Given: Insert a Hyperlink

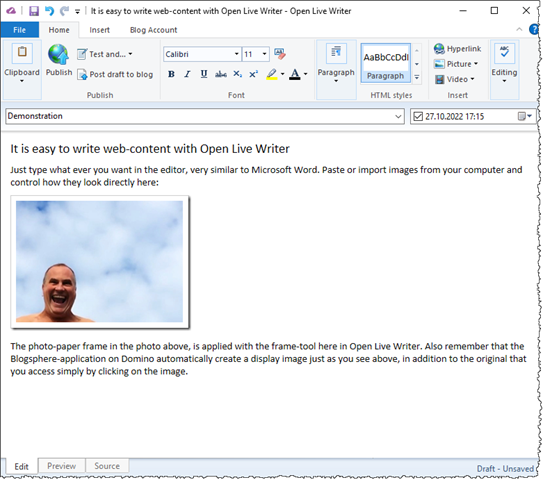Looking at the screenshot, I should pos(457,49).
